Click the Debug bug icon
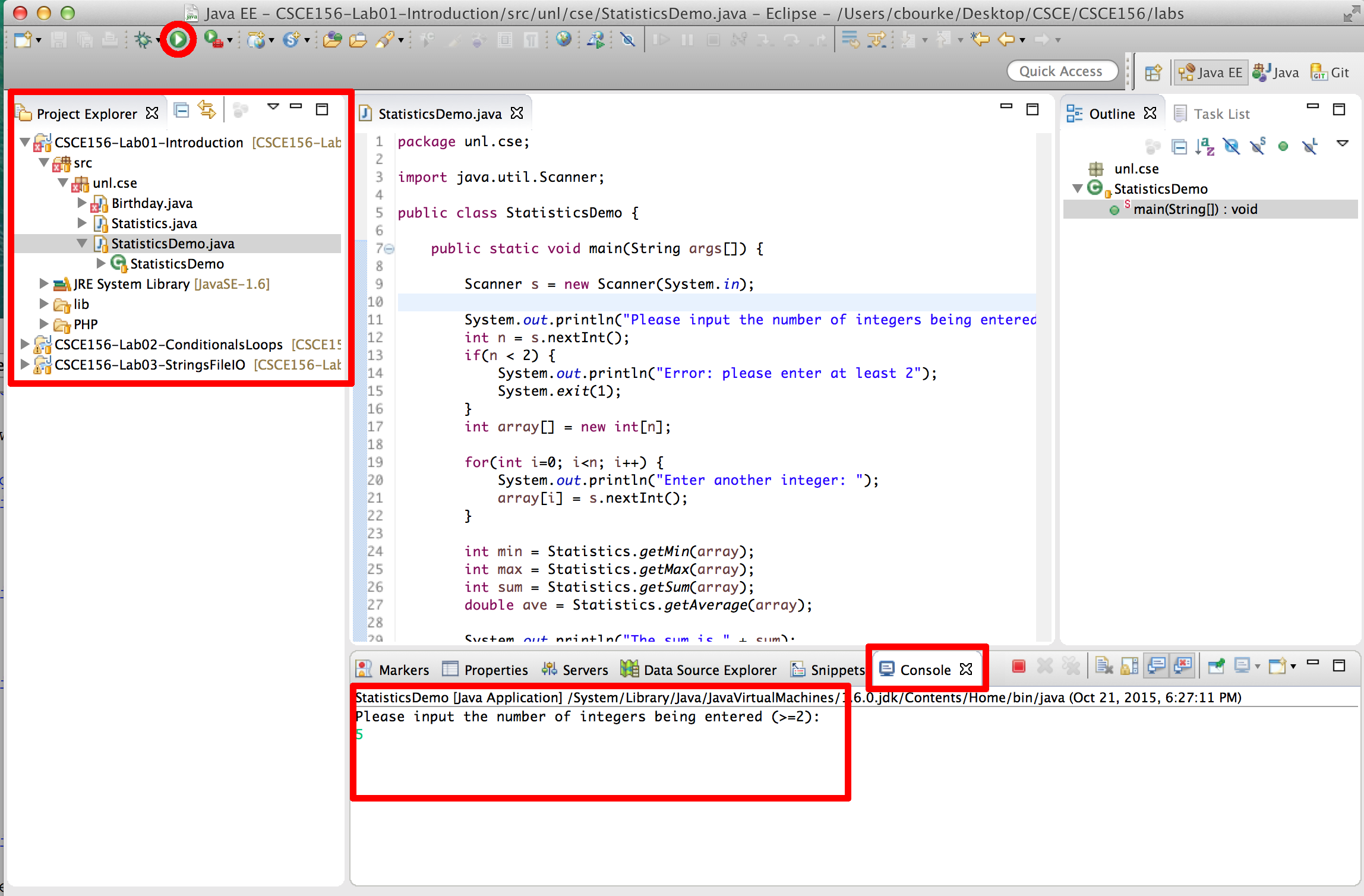The height and width of the screenshot is (896, 1364). tap(143, 40)
